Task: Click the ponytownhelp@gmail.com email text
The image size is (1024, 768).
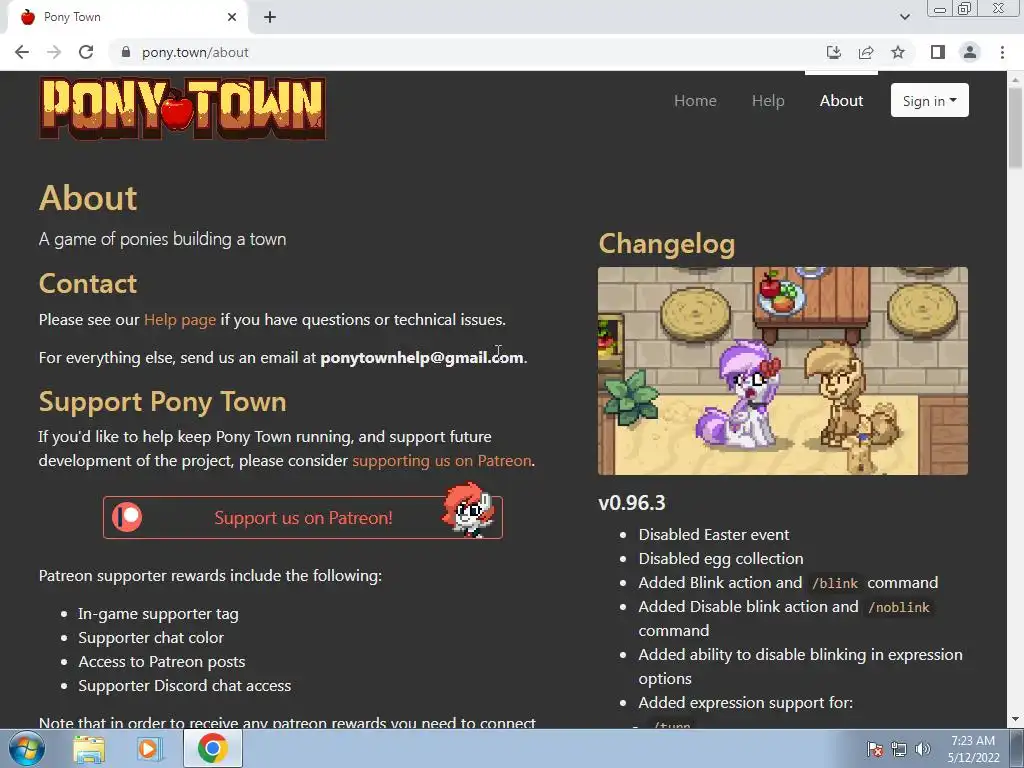Action: click(x=422, y=357)
